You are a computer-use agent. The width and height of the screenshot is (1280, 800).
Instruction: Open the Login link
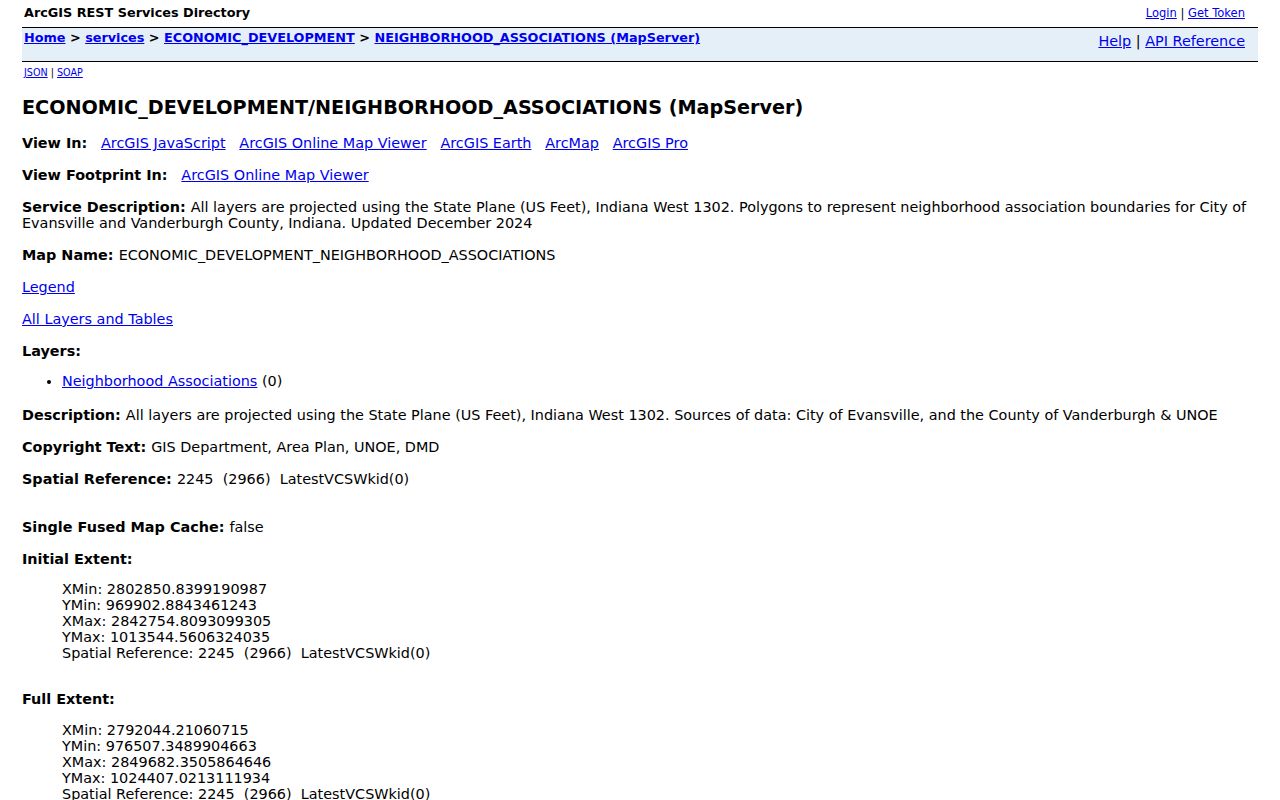click(x=1160, y=13)
